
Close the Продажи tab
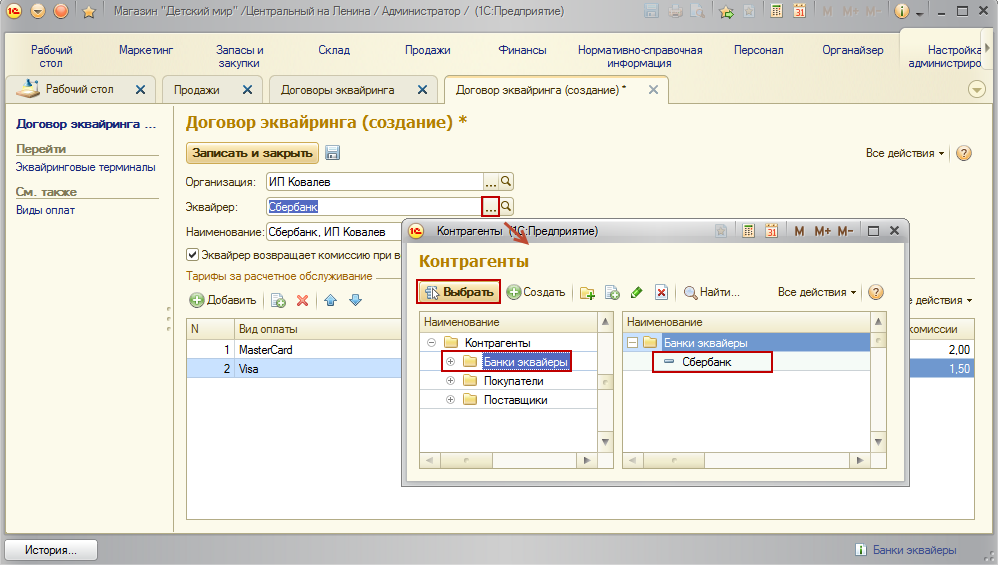(x=248, y=90)
